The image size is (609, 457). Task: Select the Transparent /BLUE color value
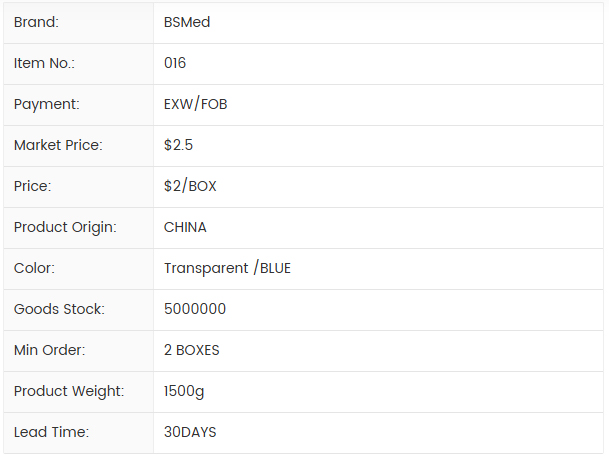tap(227, 268)
